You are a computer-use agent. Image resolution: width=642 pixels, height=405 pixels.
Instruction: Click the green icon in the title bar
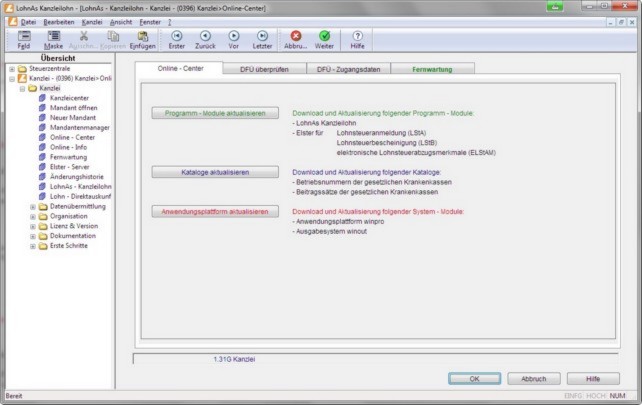(555, 6)
